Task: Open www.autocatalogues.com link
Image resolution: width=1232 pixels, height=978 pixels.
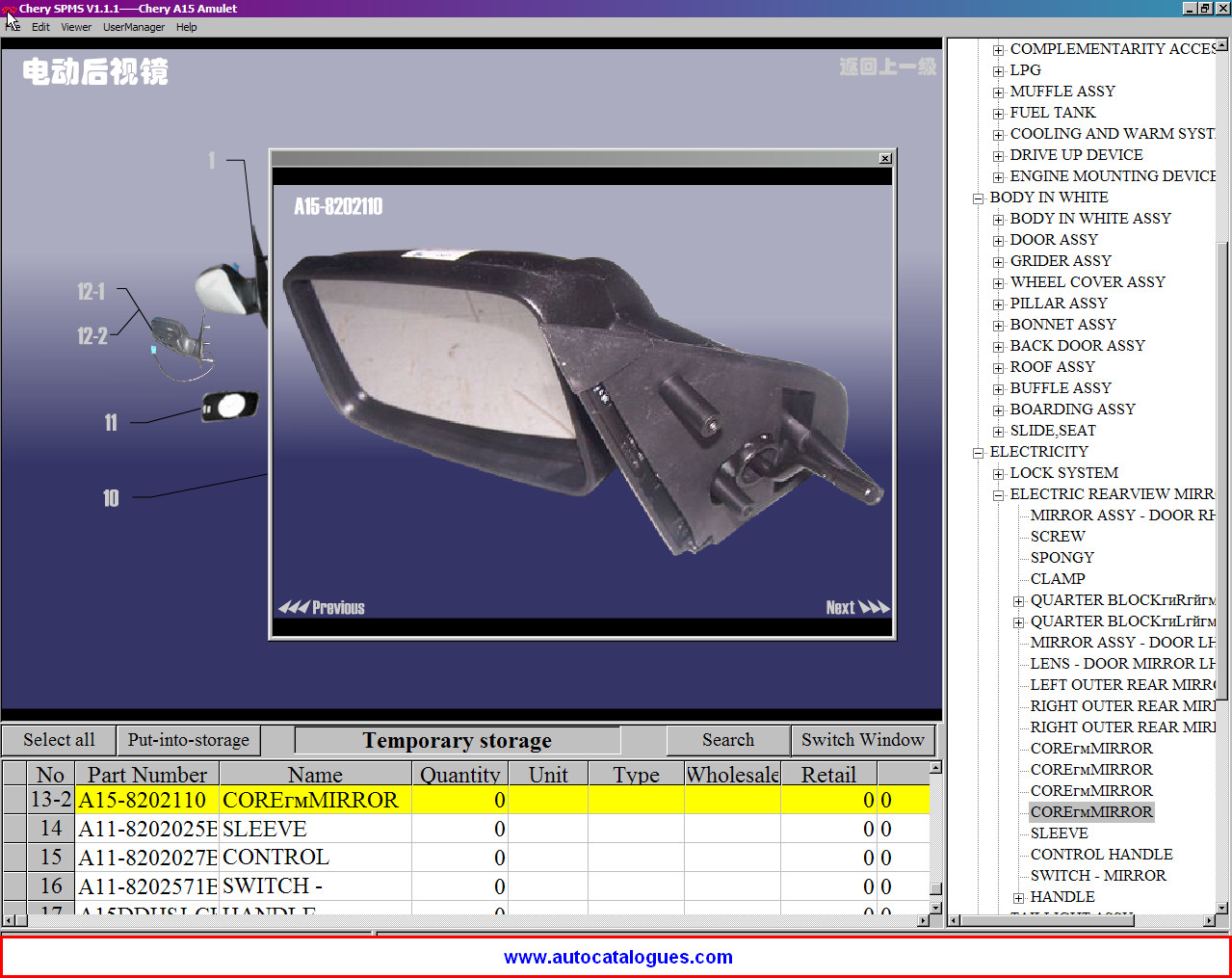Action: 617,957
